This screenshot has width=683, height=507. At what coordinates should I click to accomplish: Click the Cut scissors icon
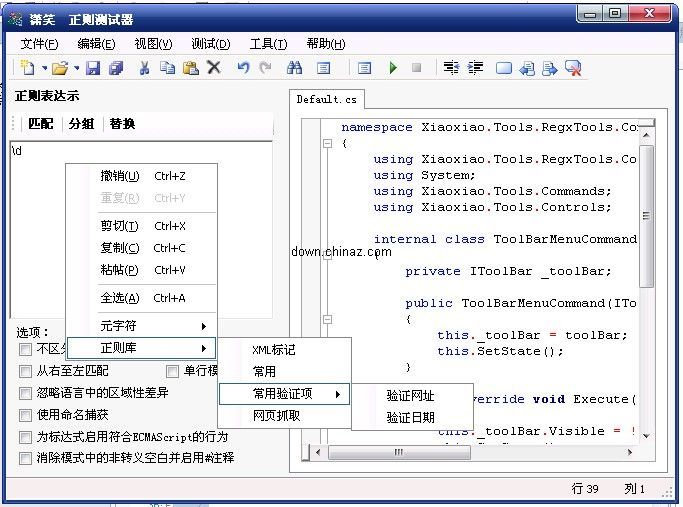point(144,68)
